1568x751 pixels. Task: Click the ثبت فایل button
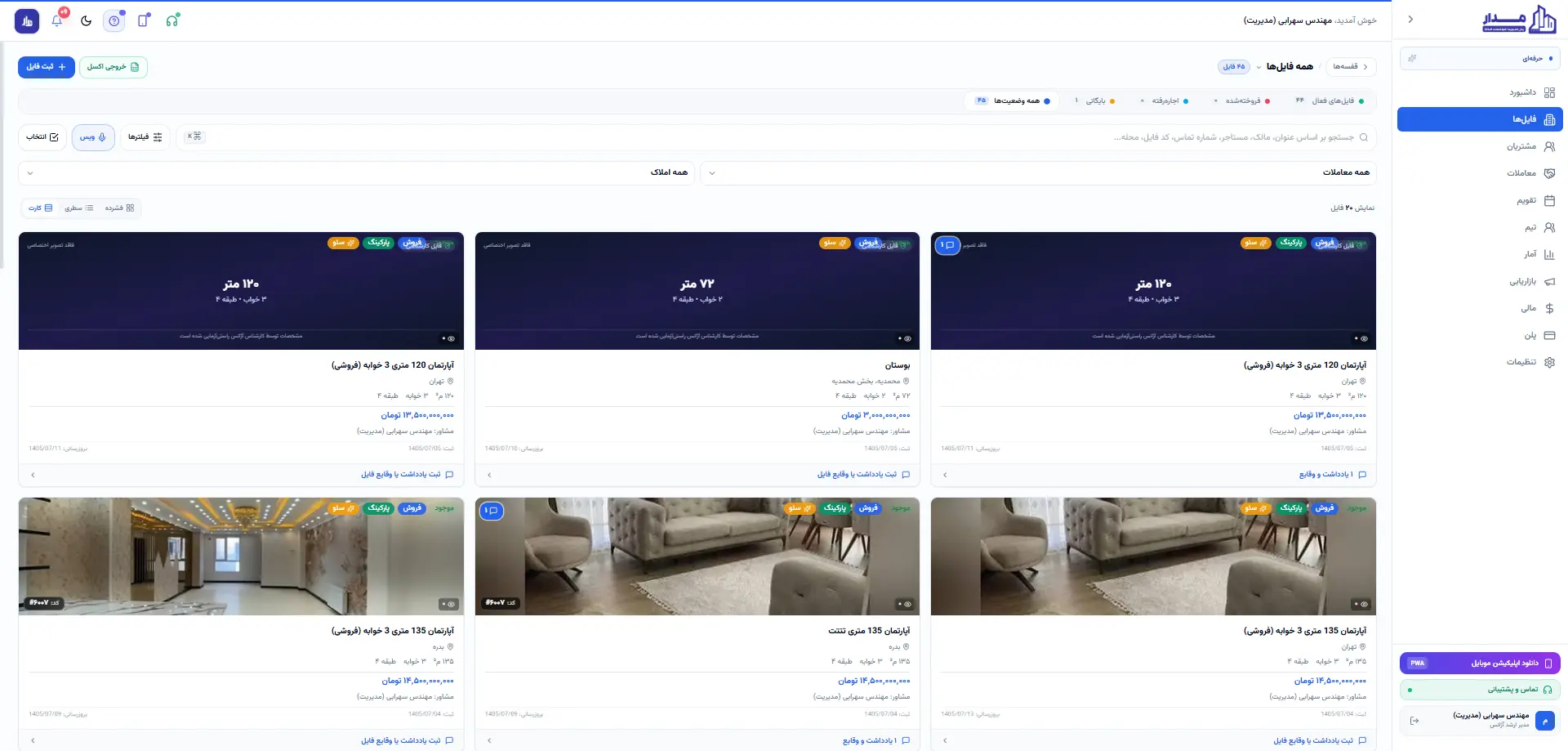47,67
